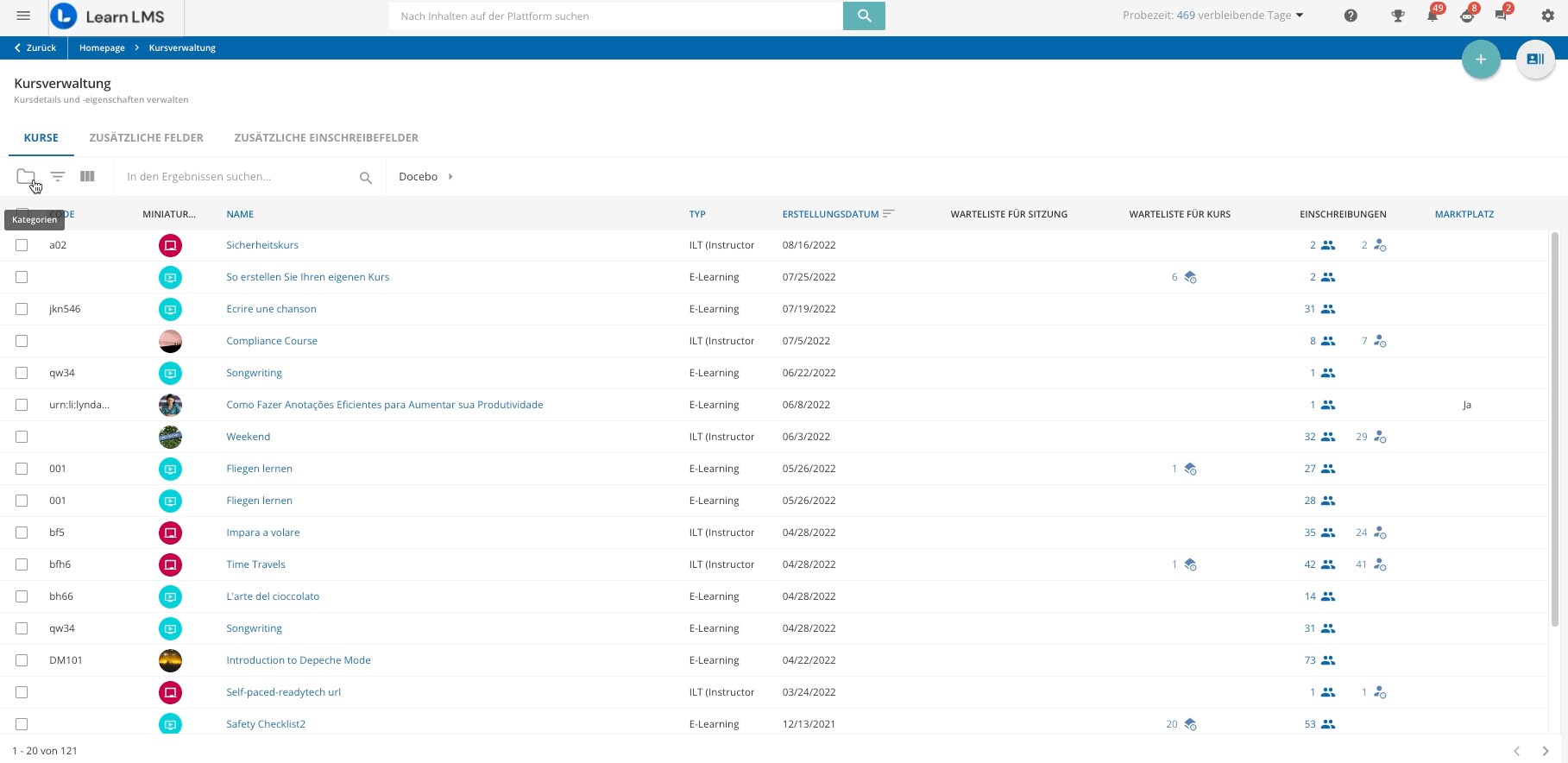Click the green plus add button
Screen dimensions: 1568x763
[1481, 60]
